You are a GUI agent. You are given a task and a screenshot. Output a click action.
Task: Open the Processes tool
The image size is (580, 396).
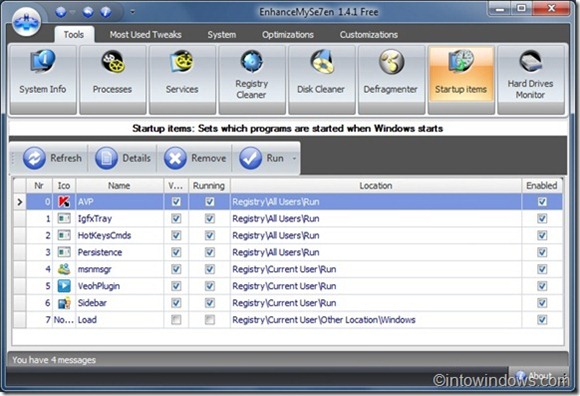tap(112, 79)
